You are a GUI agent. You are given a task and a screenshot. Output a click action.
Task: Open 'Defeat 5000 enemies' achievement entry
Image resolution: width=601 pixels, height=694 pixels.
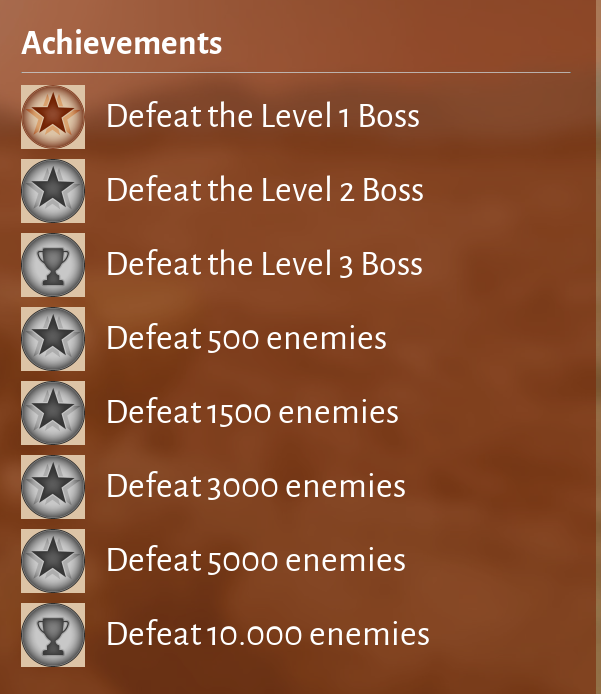(x=256, y=560)
